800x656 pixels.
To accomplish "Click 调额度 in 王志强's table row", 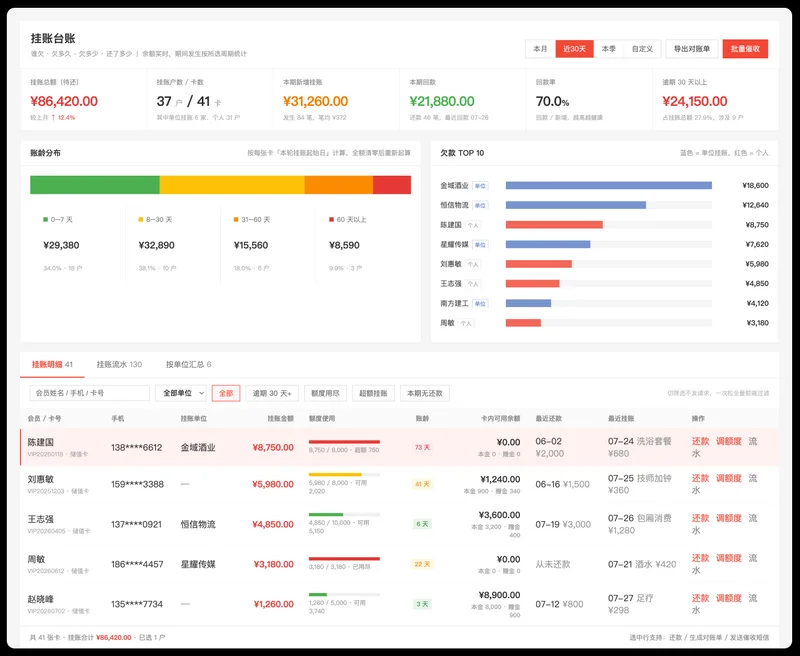I will (729, 518).
